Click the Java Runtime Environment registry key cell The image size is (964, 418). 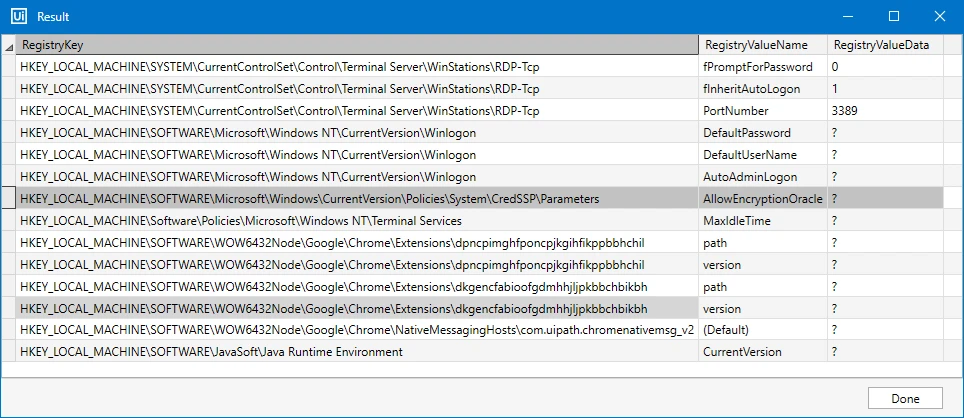click(x=357, y=352)
